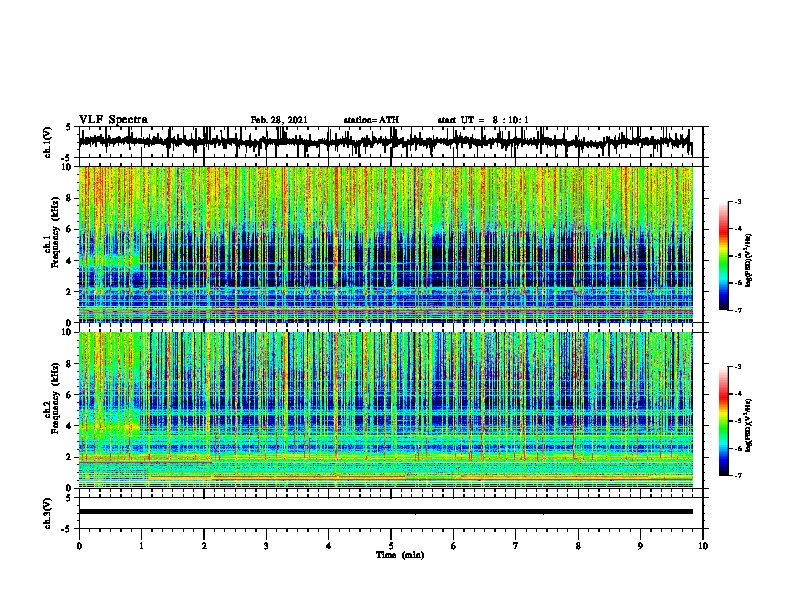Click the time axis tick label "5"
The height and width of the screenshot is (612, 792).
(x=391, y=545)
